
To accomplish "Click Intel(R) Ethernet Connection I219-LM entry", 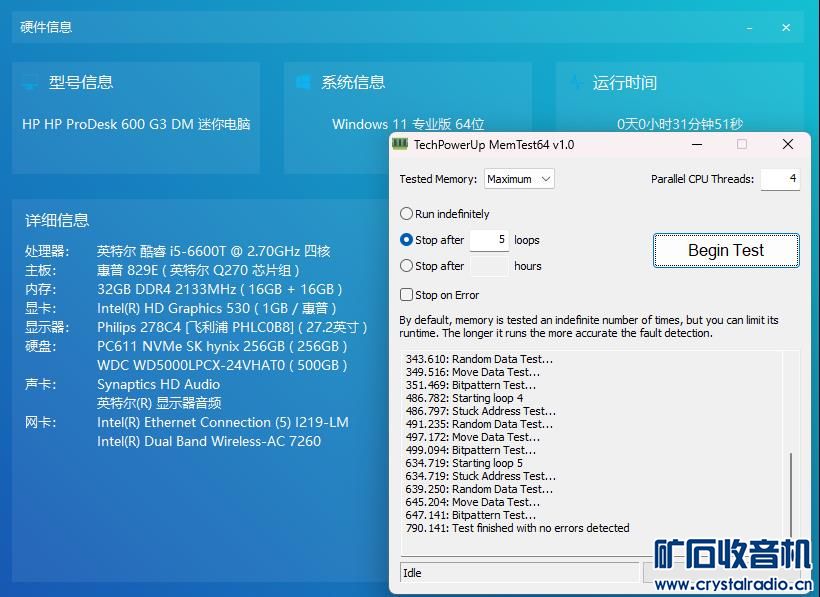I will [x=223, y=422].
